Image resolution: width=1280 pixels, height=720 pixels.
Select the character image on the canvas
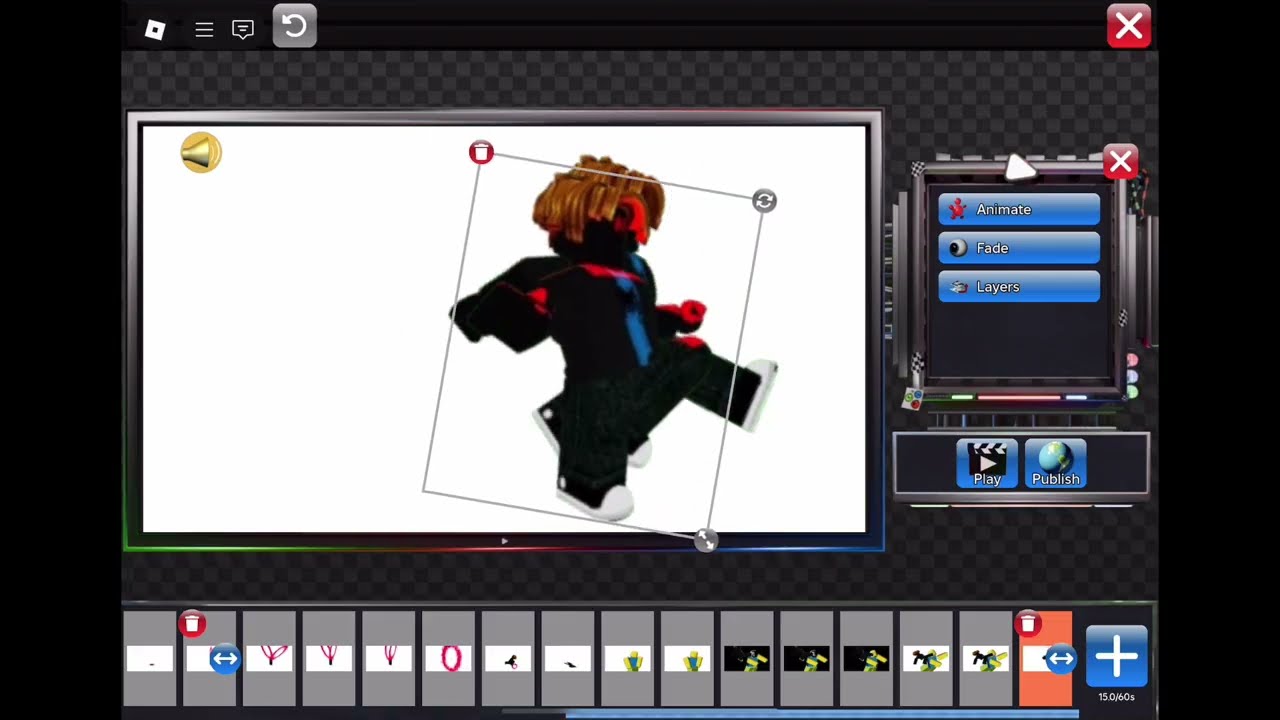pos(610,340)
